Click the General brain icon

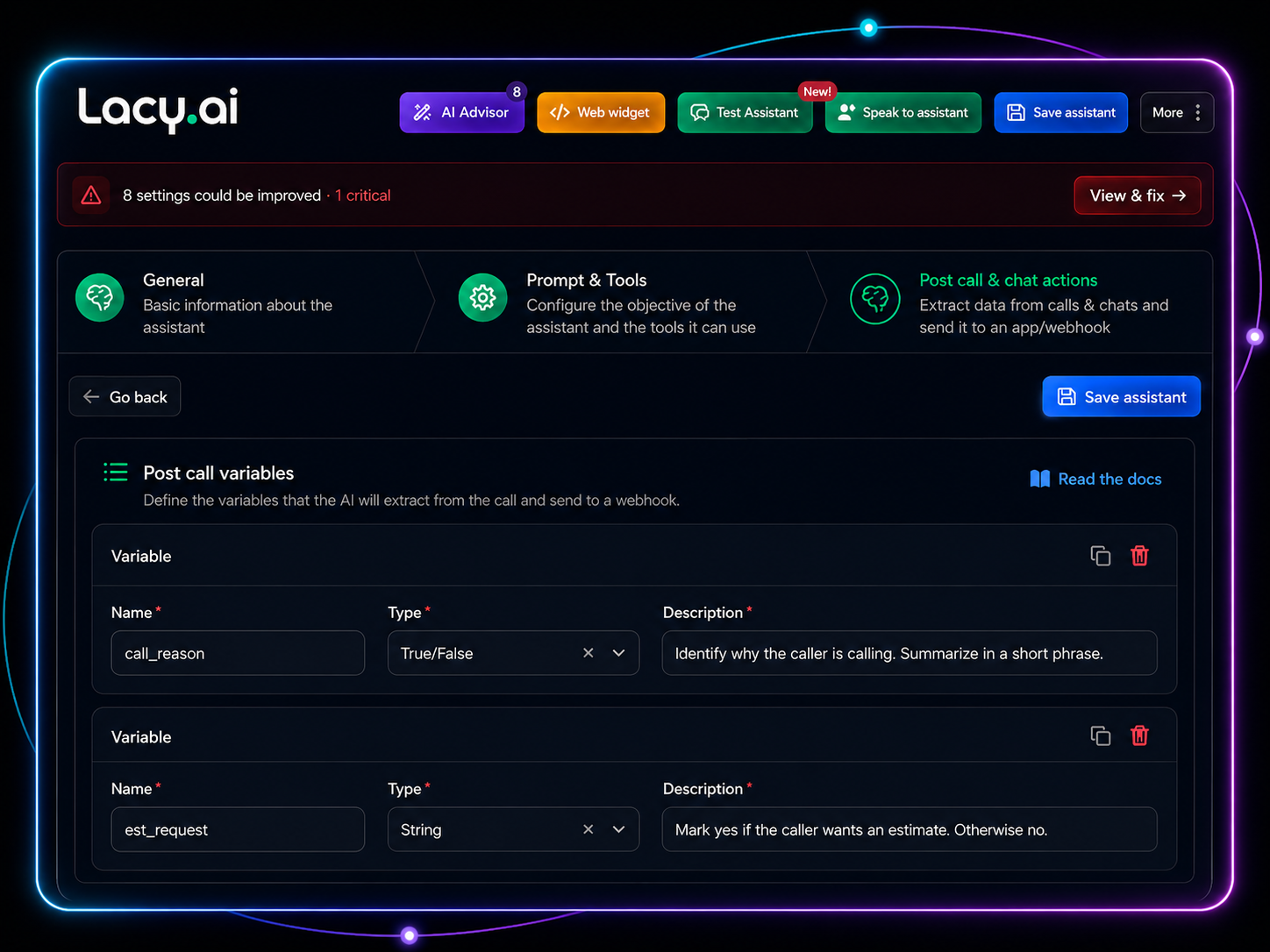tap(100, 298)
